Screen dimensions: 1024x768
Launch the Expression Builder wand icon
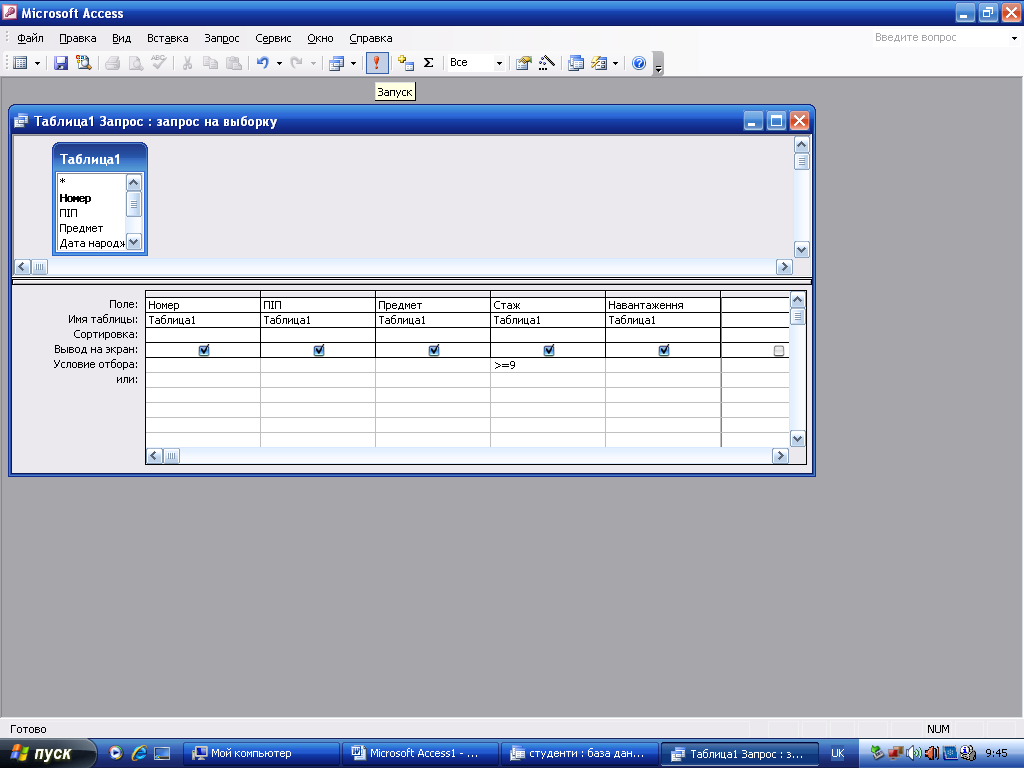tap(547, 63)
